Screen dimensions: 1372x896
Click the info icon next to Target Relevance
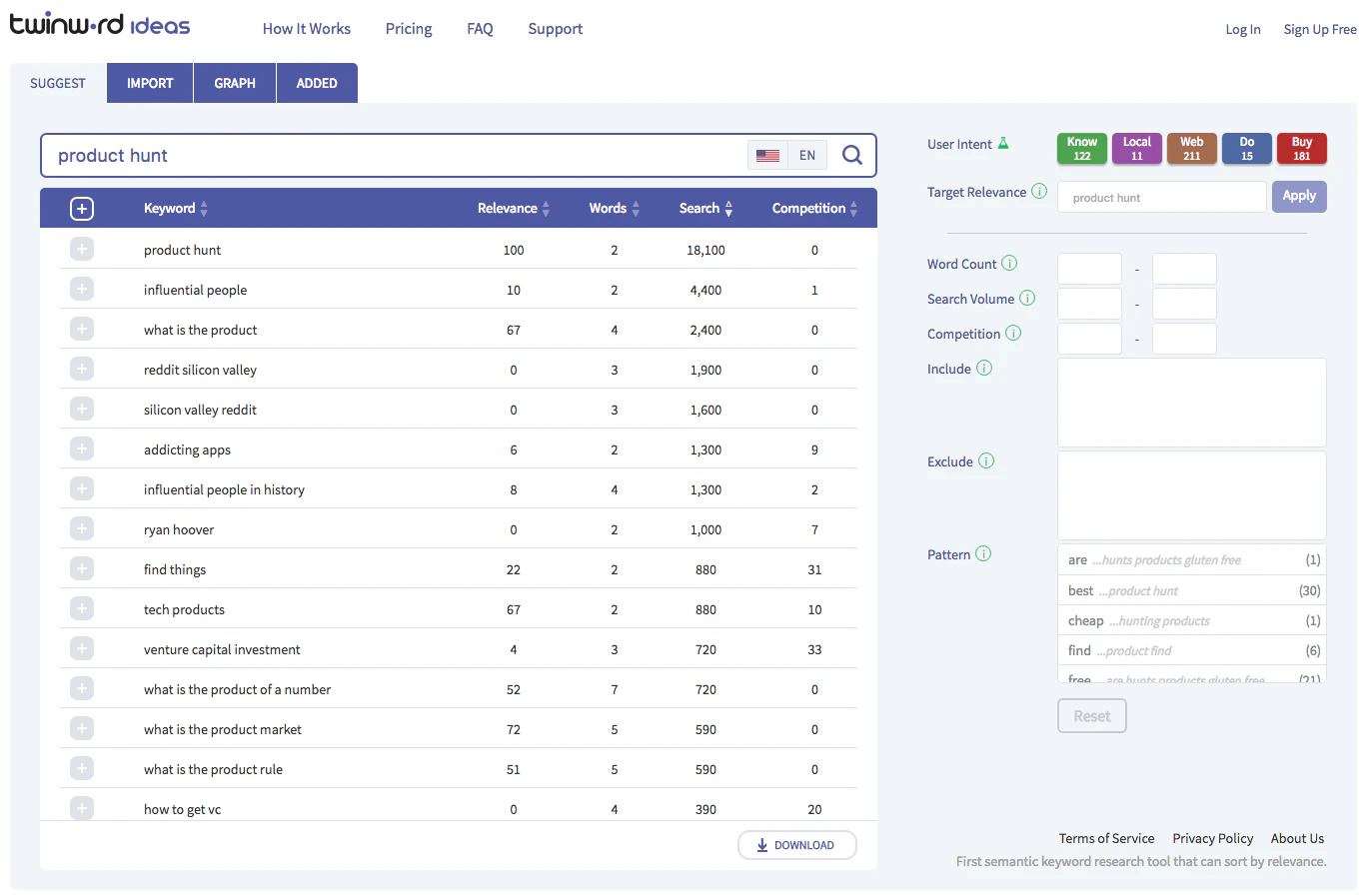pyautogui.click(x=1039, y=191)
